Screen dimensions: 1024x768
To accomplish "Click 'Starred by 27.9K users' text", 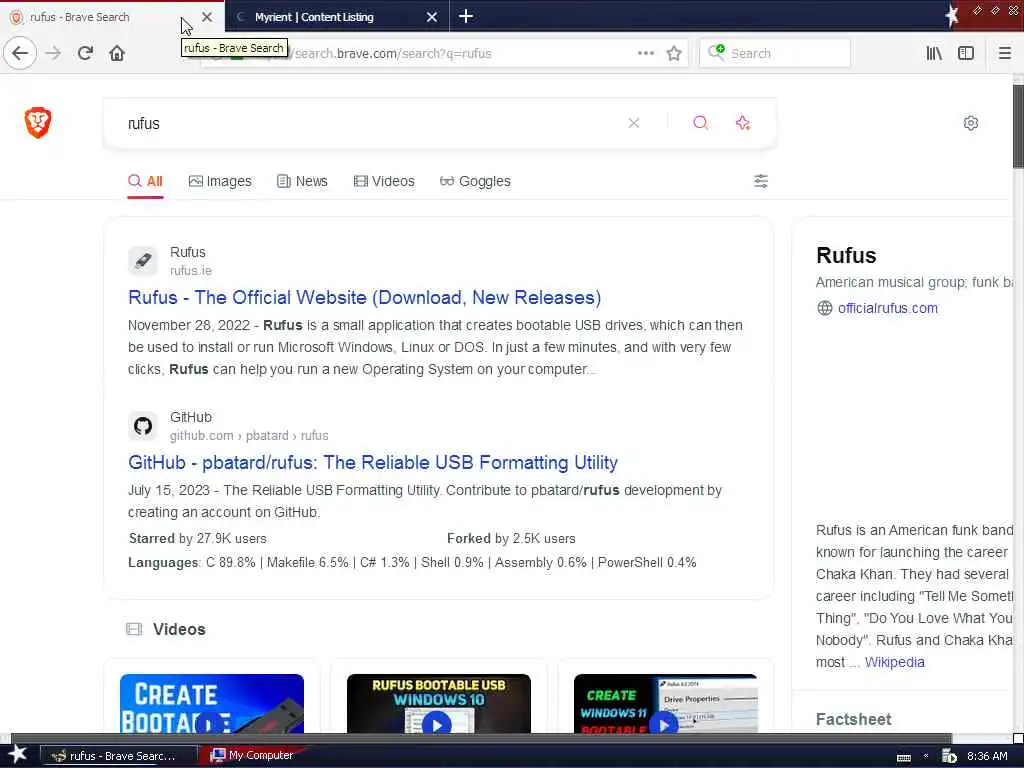I will pyautogui.click(x=198, y=538).
